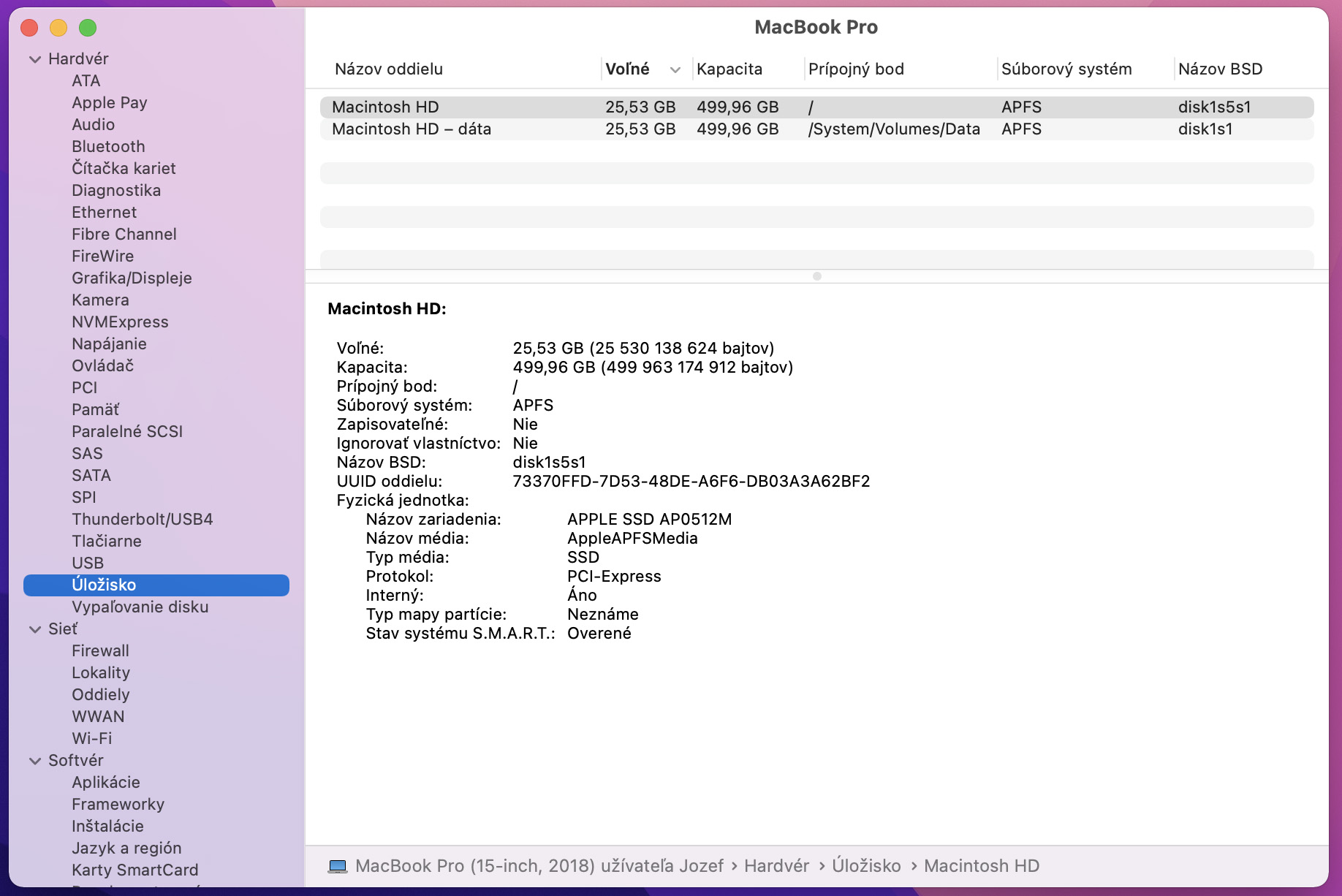The height and width of the screenshot is (896, 1342).
Task: Open Inštalácie entry
Action: pyautogui.click(x=107, y=827)
